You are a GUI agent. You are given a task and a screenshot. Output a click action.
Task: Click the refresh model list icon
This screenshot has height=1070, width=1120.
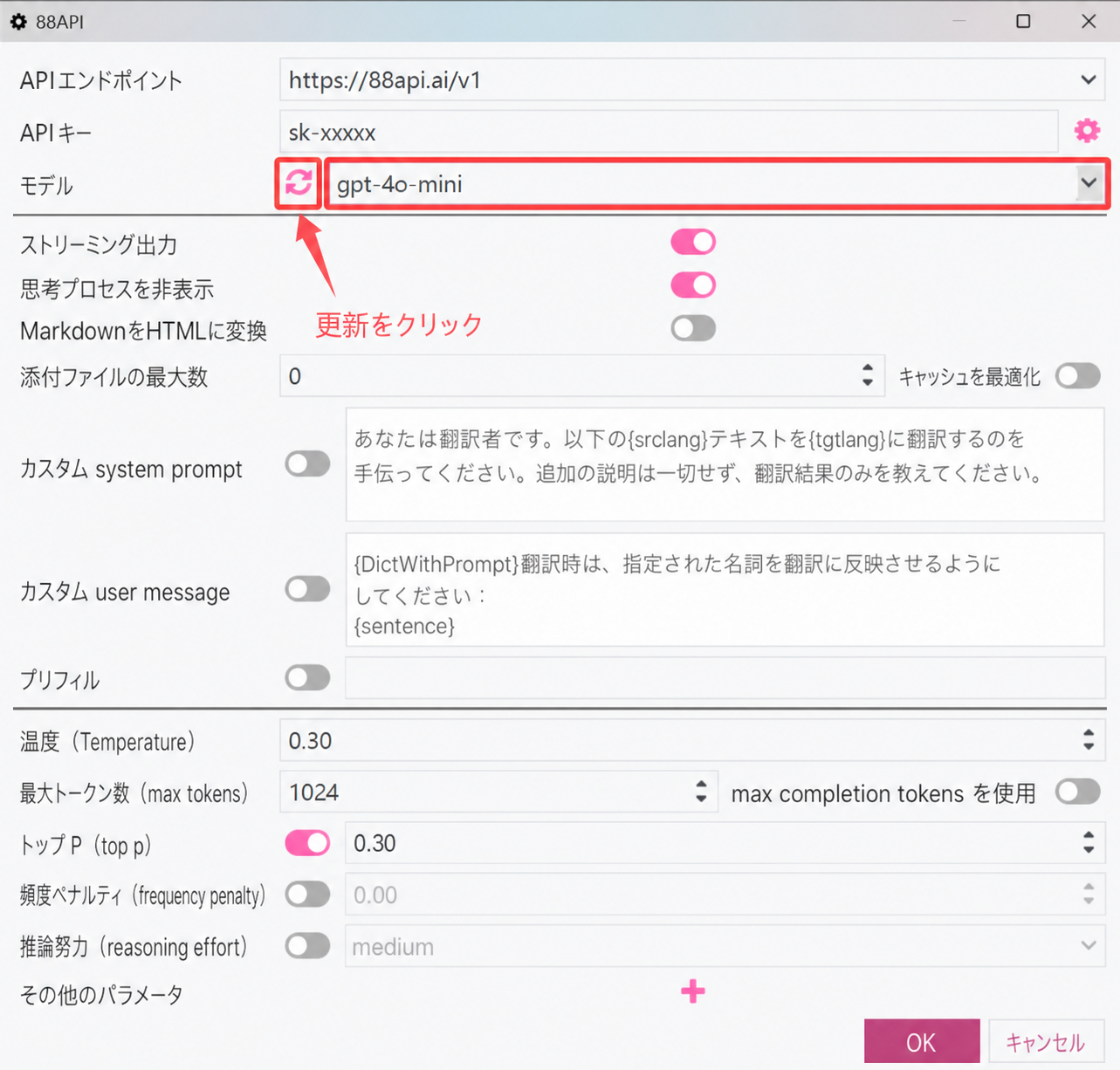(299, 182)
